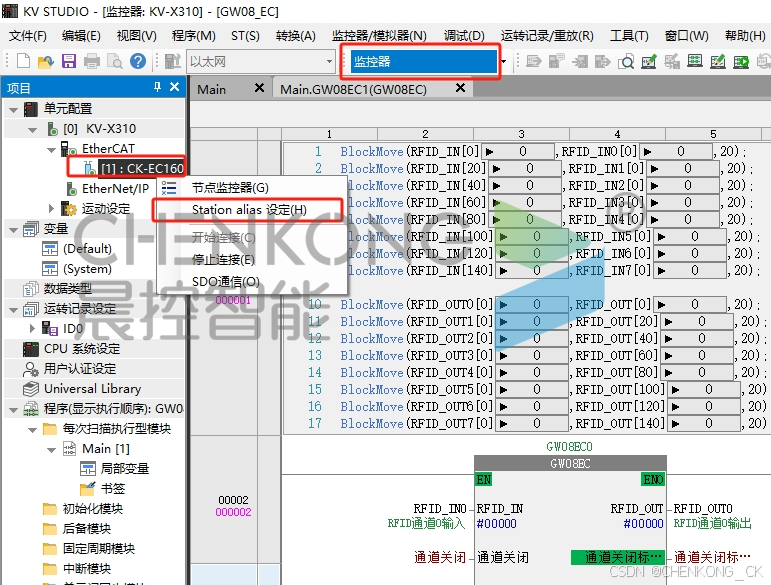Save the project using the purple floppy icon
Screen dimensions: 771x585
[x=69, y=61]
